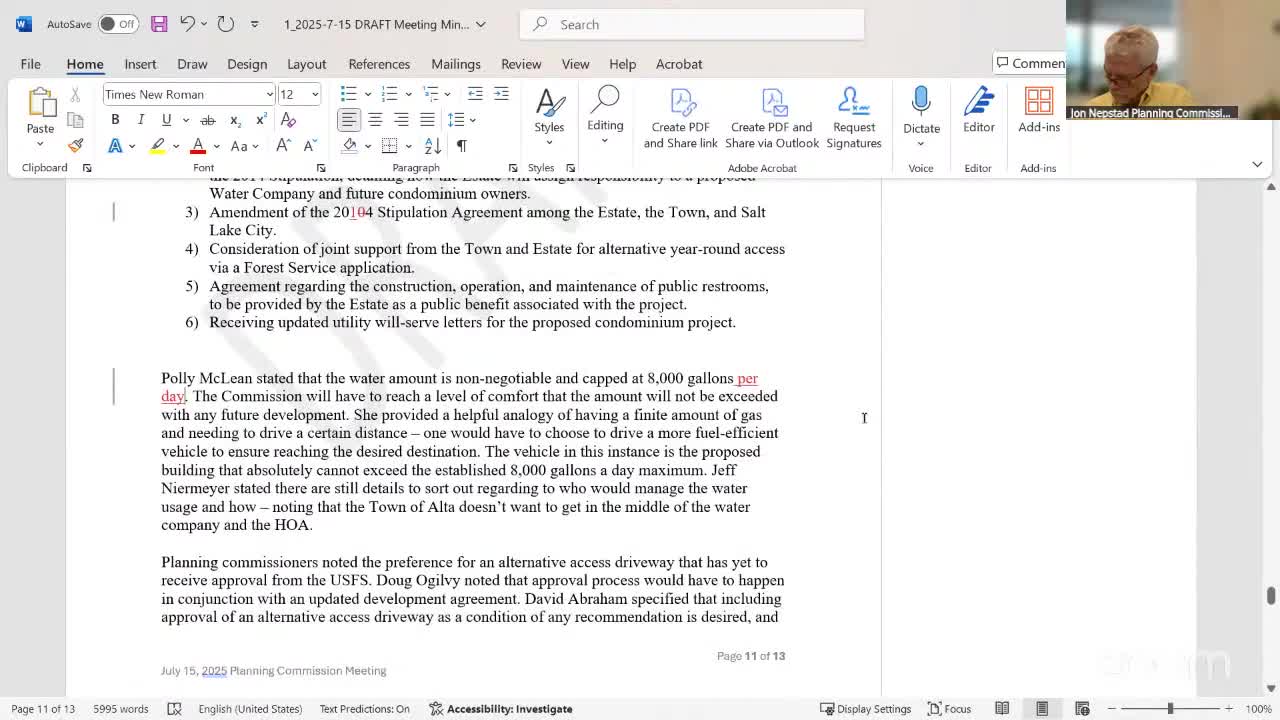
Task: Click the Format Painter brush icon
Action: (75, 146)
